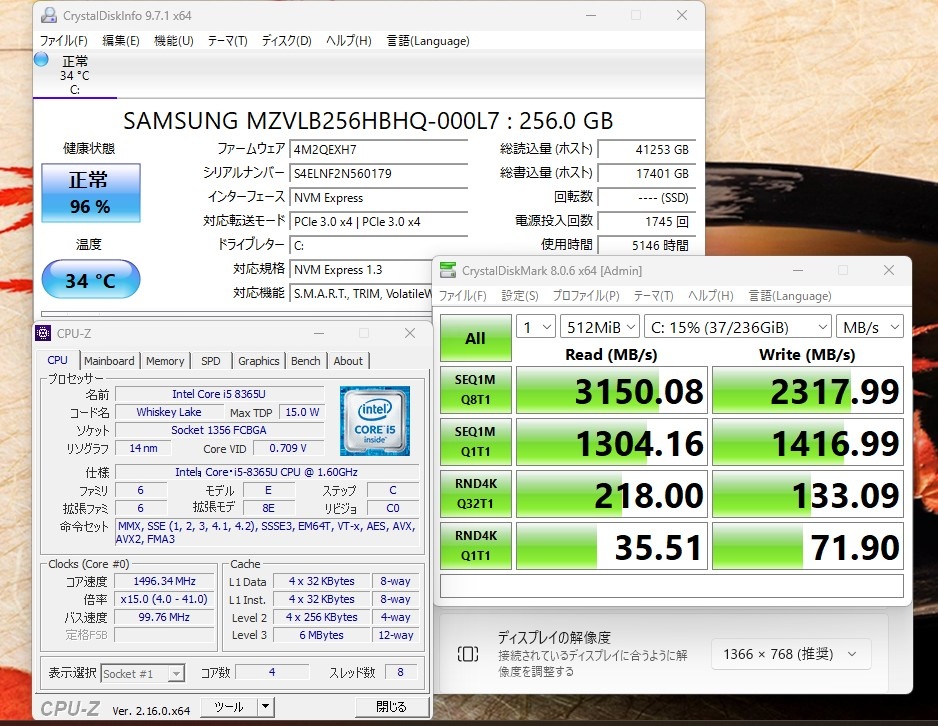Open the test count dropdown showing 1

coord(536,327)
